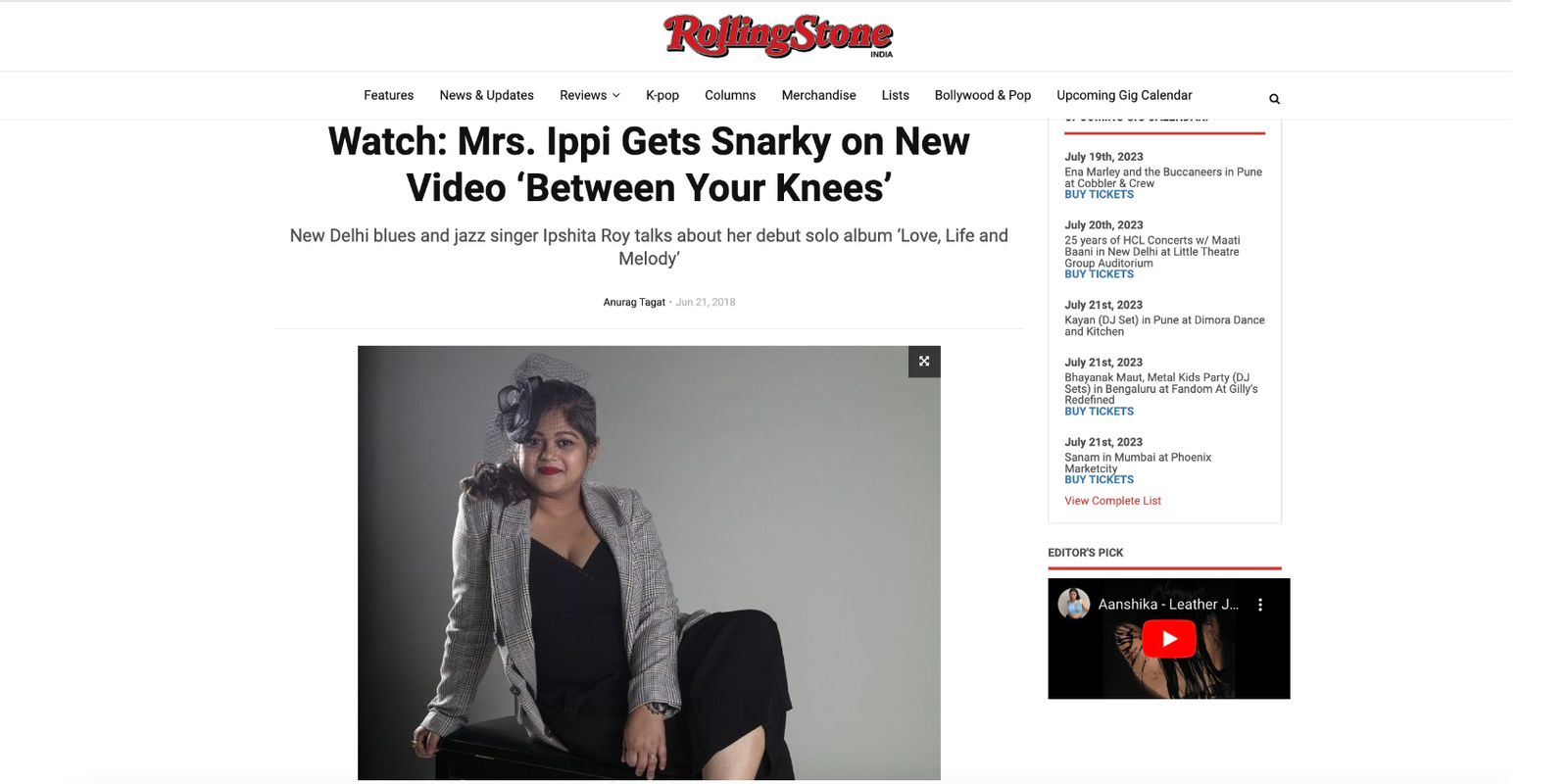Go to Rolling Stone India logo home

[x=778, y=36]
